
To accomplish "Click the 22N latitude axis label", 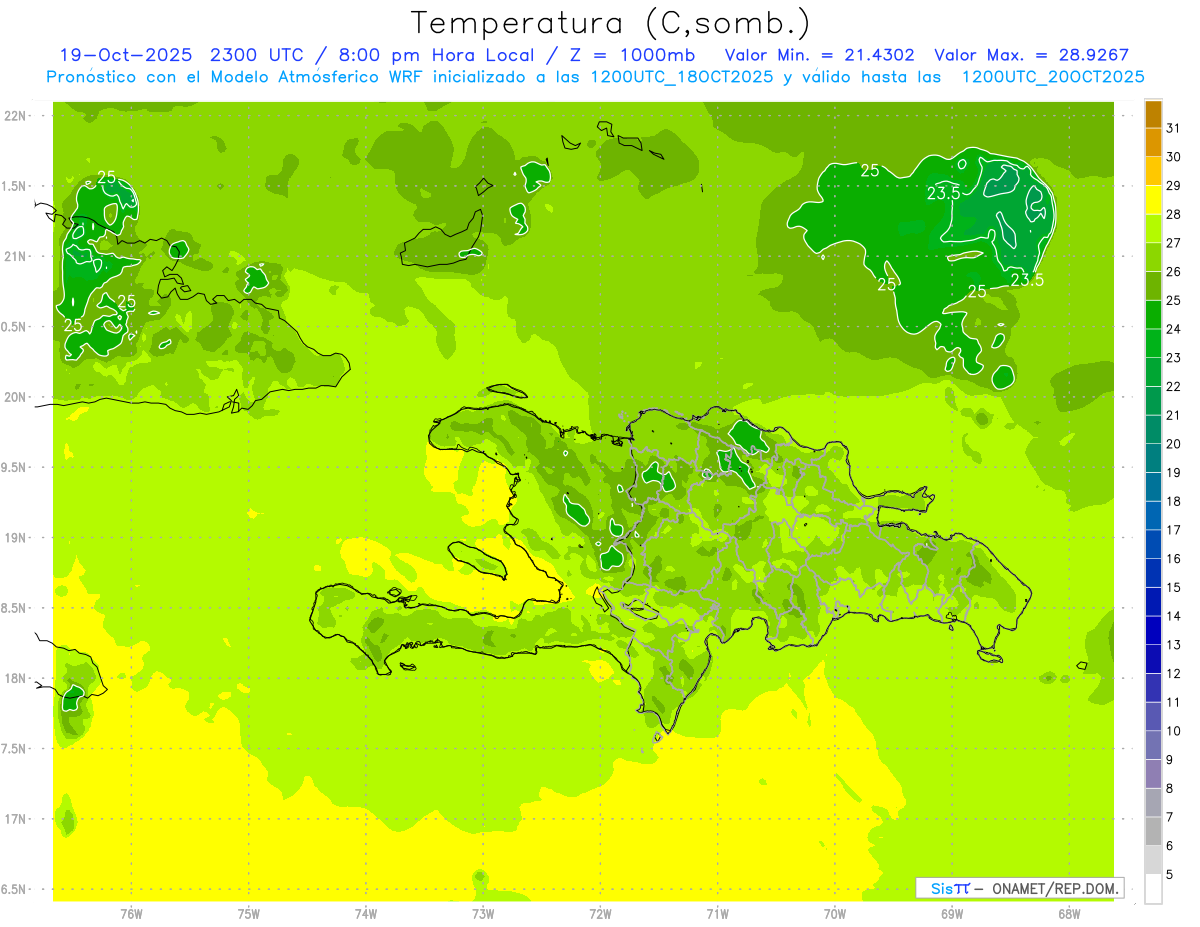I will [x=17, y=116].
